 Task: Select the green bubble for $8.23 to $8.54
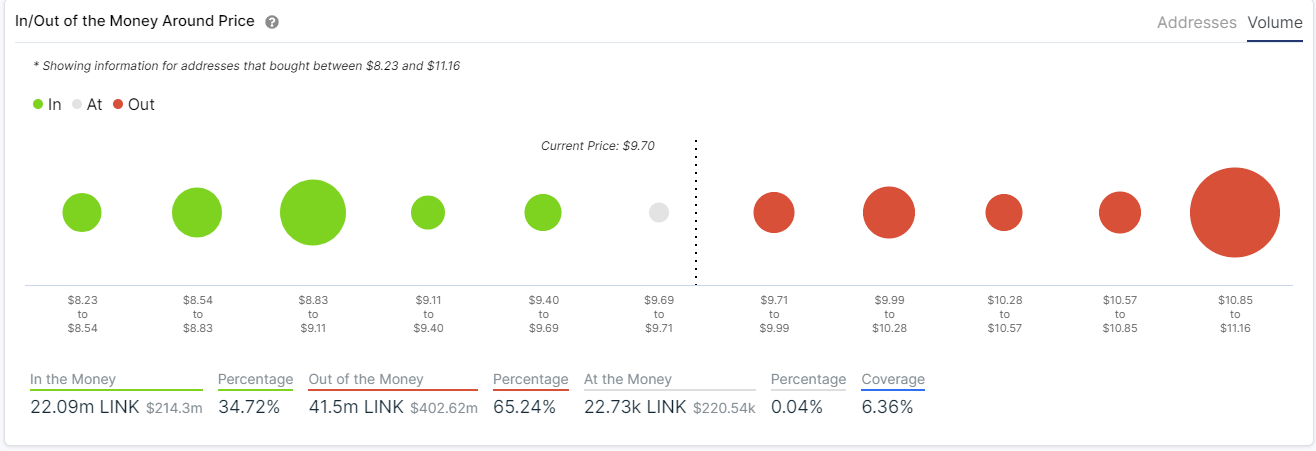(x=82, y=213)
